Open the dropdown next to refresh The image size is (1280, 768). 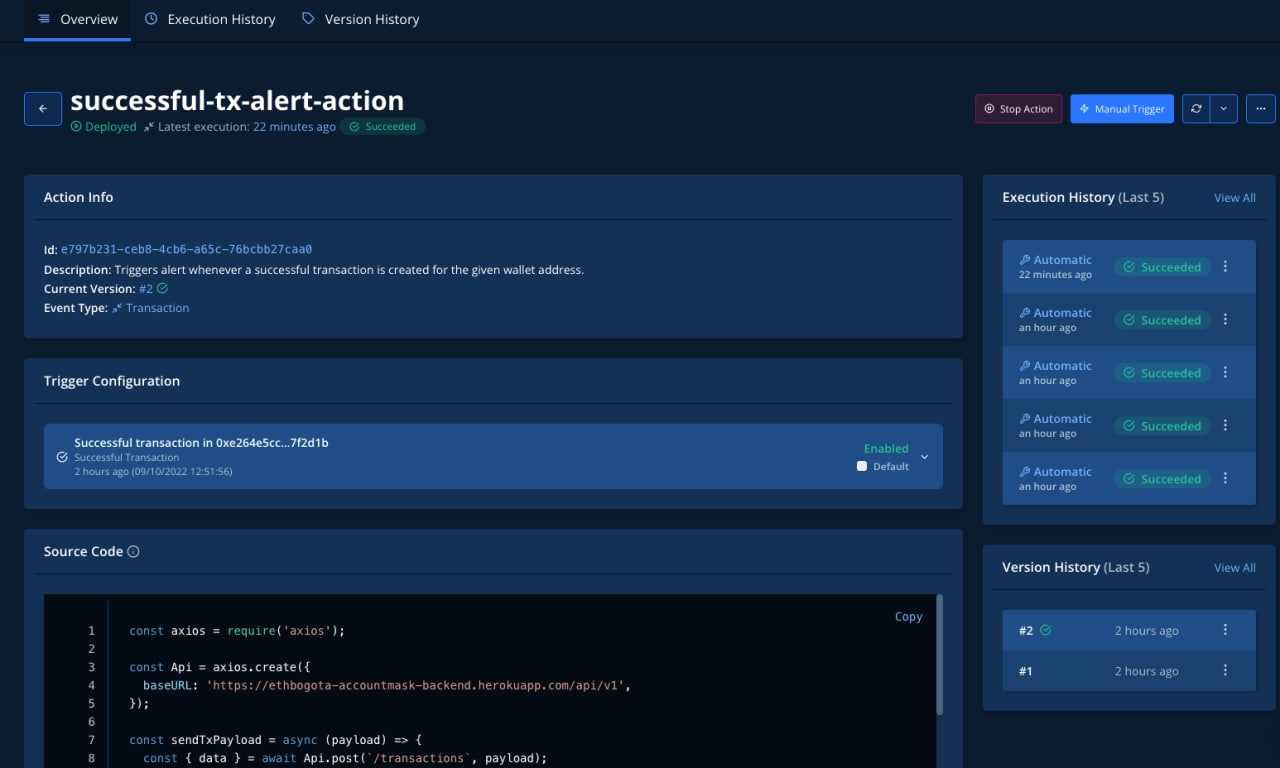coord(1224,109)
